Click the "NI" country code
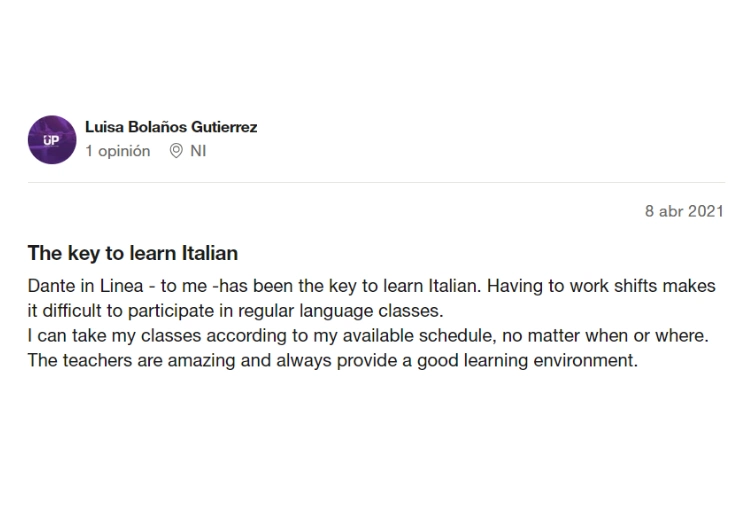The image size is (750, 520). click(198, 151)
